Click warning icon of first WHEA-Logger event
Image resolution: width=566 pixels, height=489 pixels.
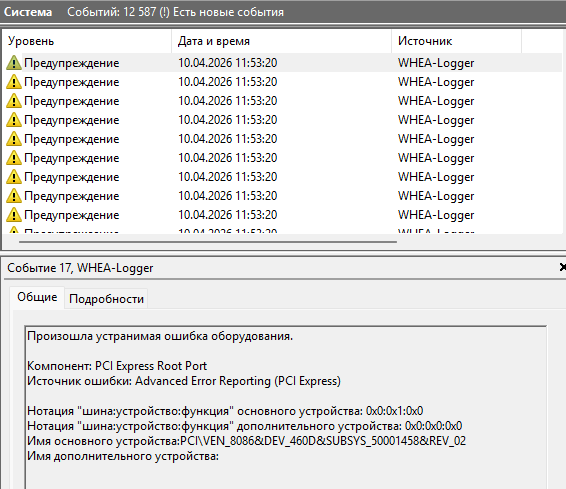click(14, 63)
